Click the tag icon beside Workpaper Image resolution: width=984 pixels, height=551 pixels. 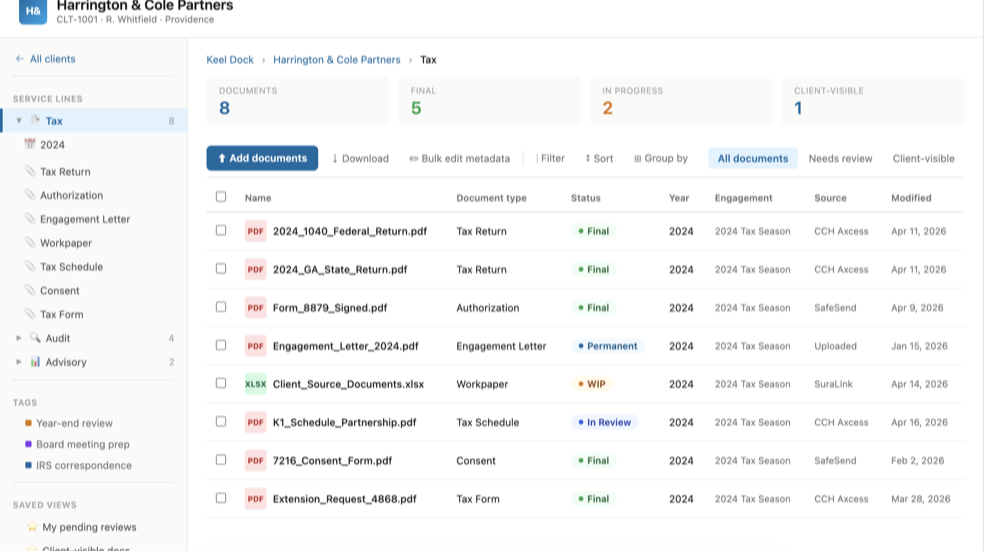pyautogui.click(x=29, y=242)
